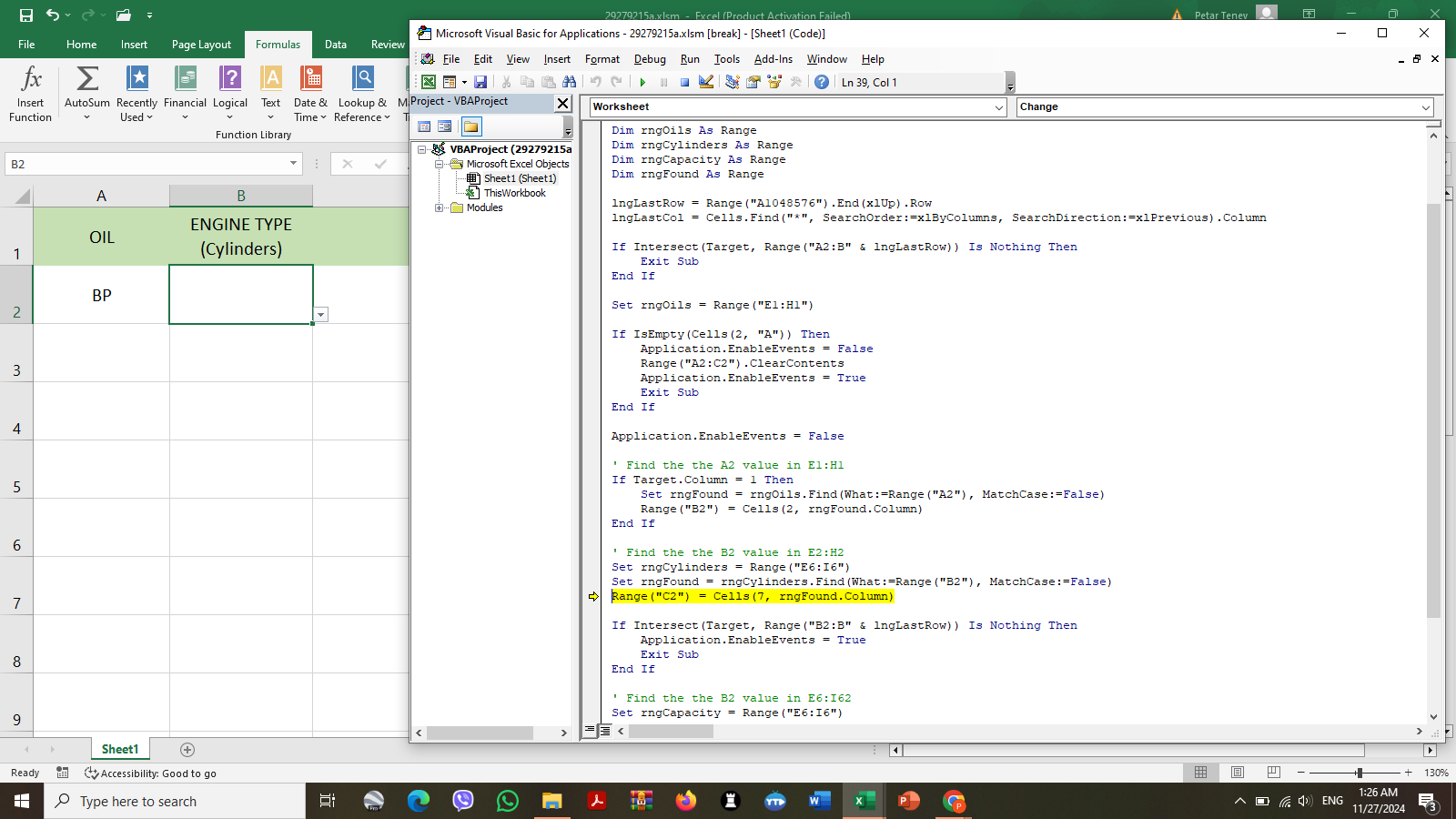
Task: Click Insert Function fx button in Excel
Action: 30,94
